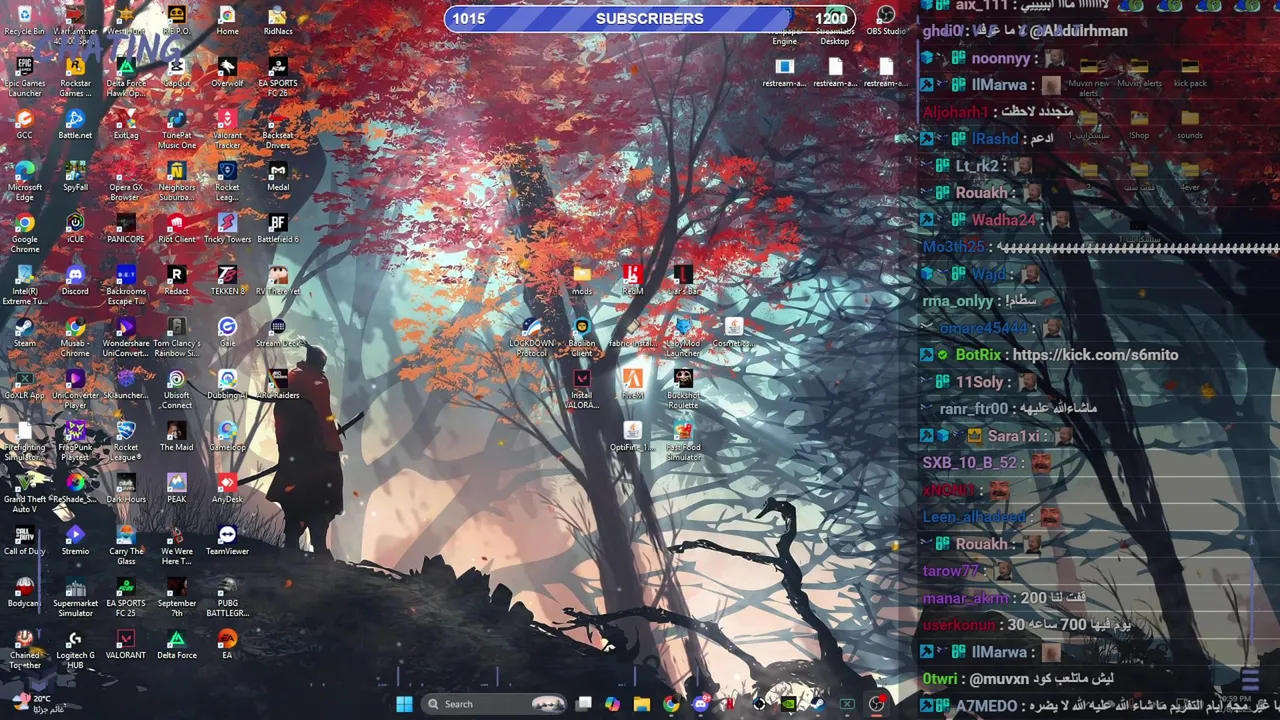Click the subscribers goal progress bar
1280x720 pixels.
(650, 18)
